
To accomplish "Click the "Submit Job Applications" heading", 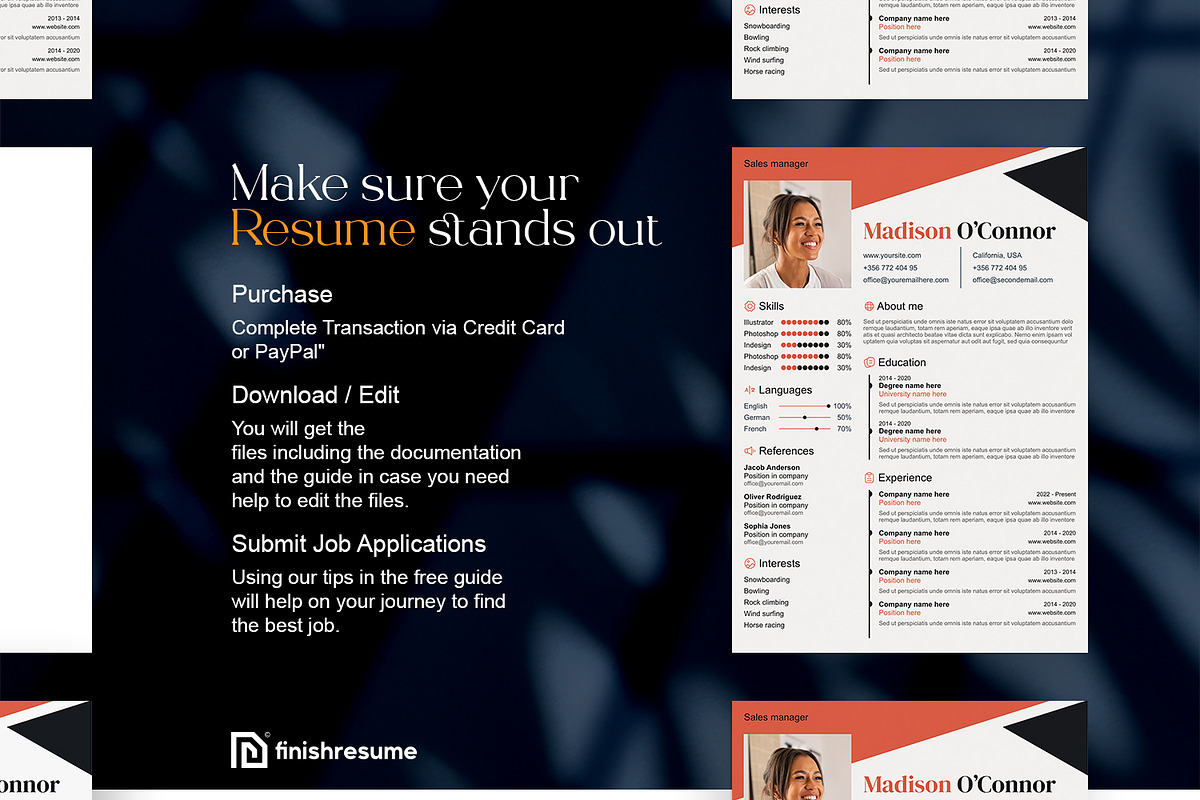I will 359,544.
